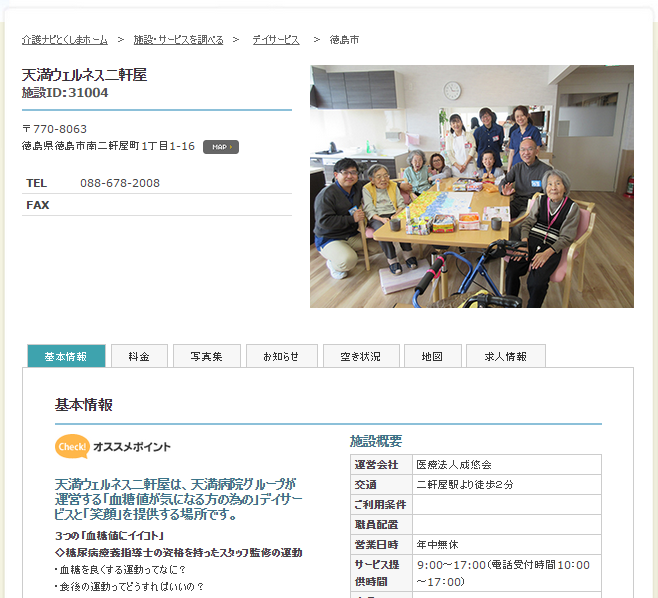Open the デイサービス breadcrumb link
The width and height of the screenshot is (658, 598).
[x=275, y=39]
